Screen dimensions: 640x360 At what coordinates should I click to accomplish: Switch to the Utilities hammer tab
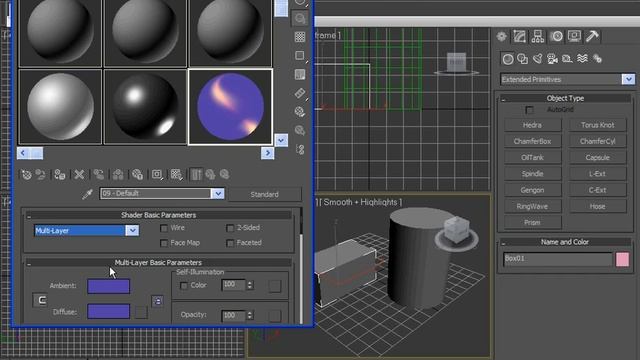tap(592, 37)
